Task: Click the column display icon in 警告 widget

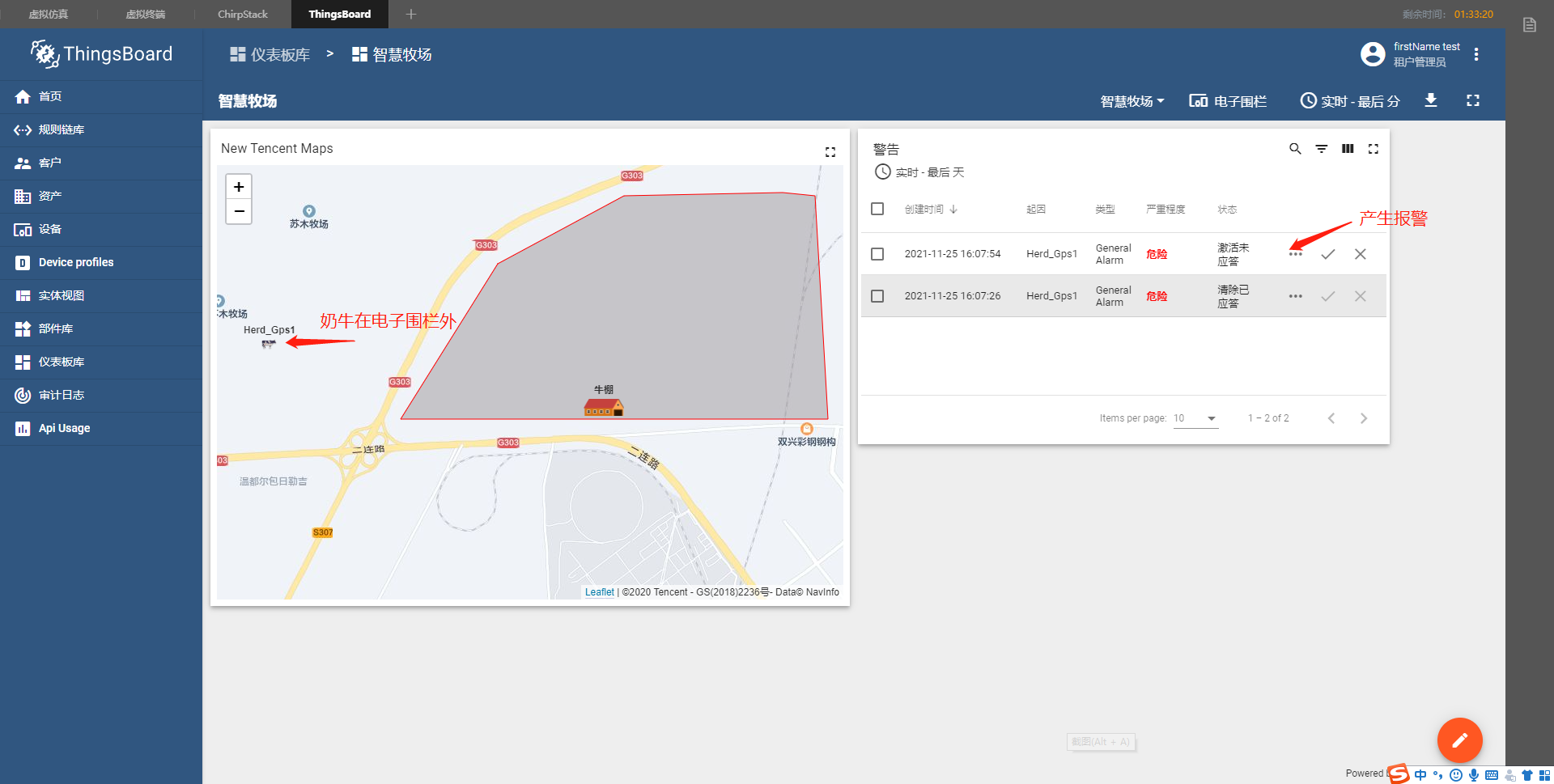Action: [x=1348, y=149]
